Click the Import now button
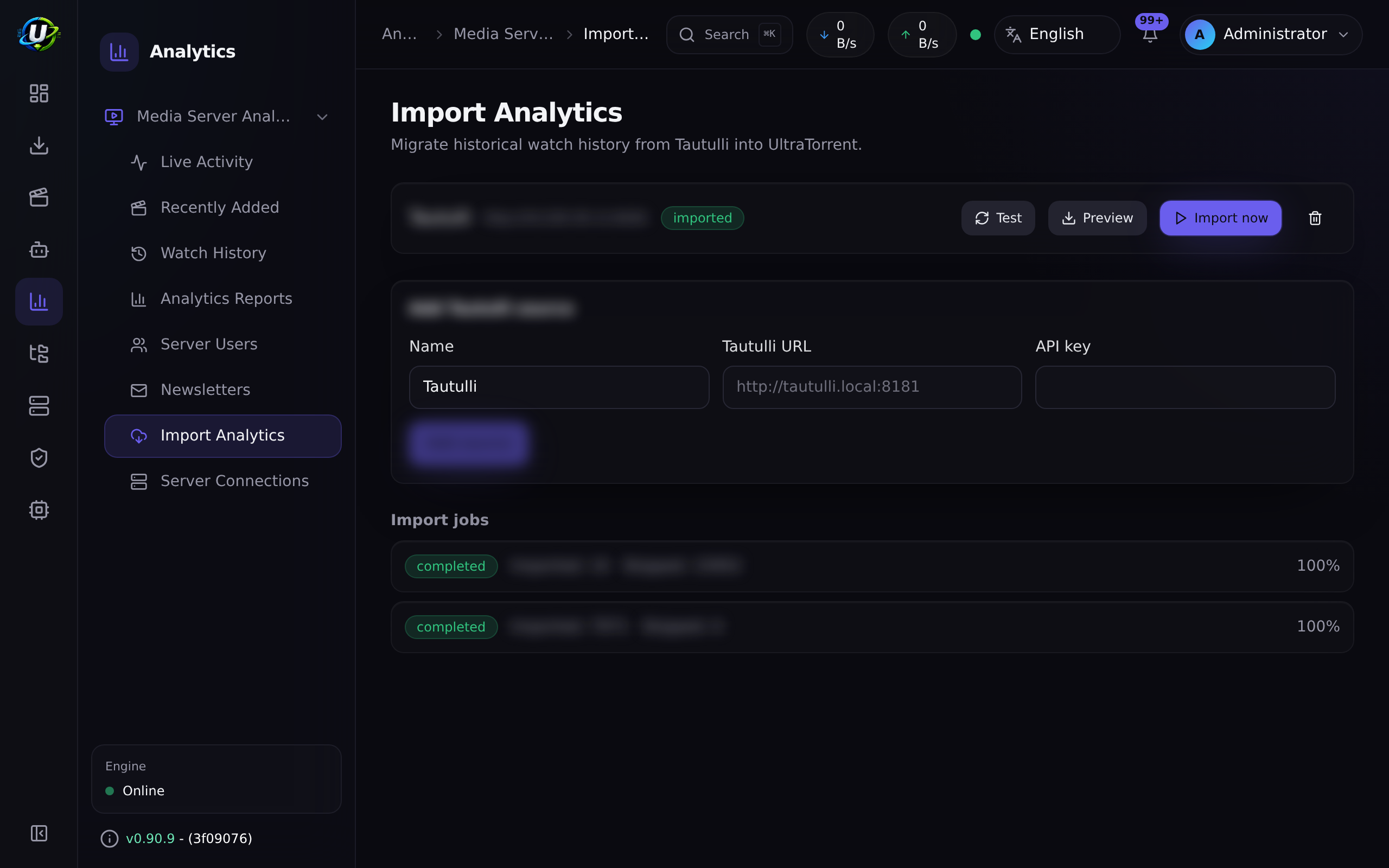 (x=1220, y=218)
